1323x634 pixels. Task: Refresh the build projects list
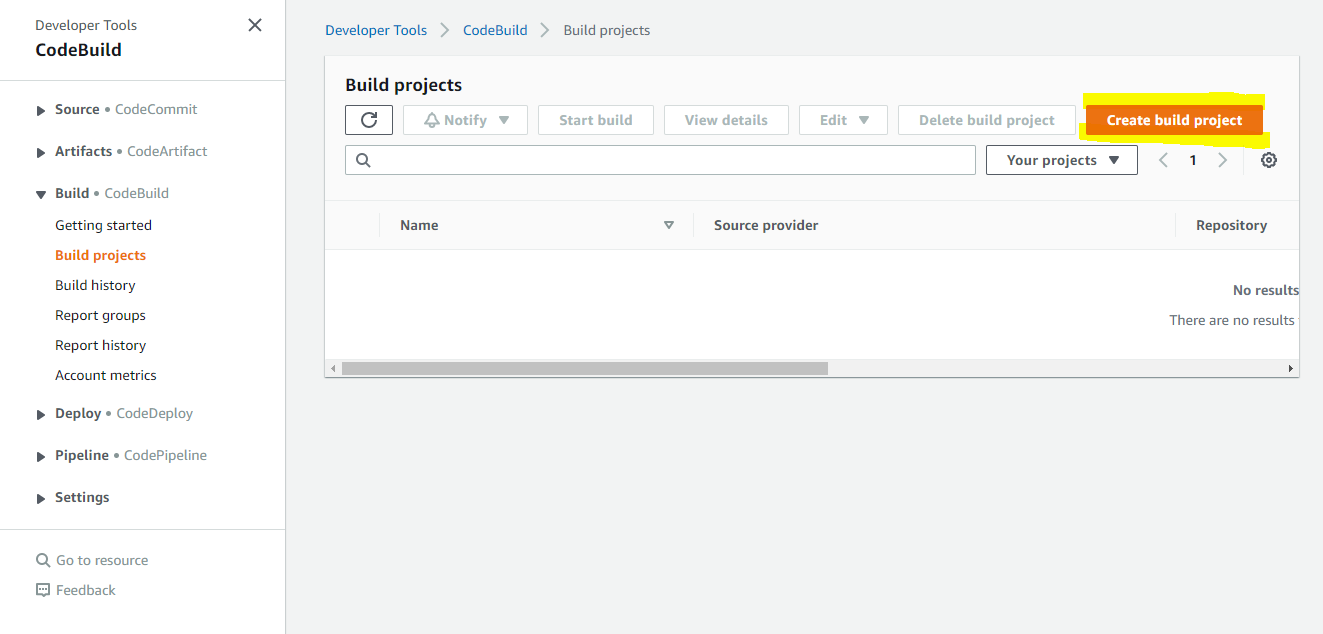pyautogui.click(x=369, y=120)
